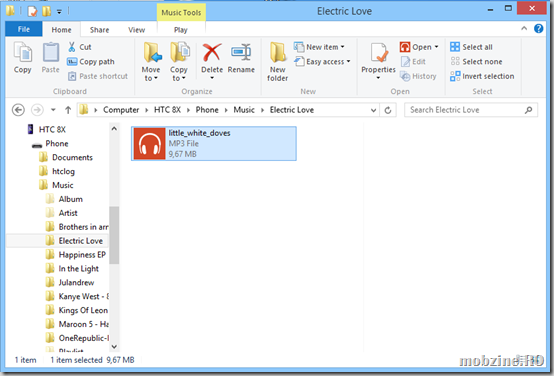Refresh the current folder
Image resolution: width=554 pixels, height=376 pixels.
pos(388,110)
